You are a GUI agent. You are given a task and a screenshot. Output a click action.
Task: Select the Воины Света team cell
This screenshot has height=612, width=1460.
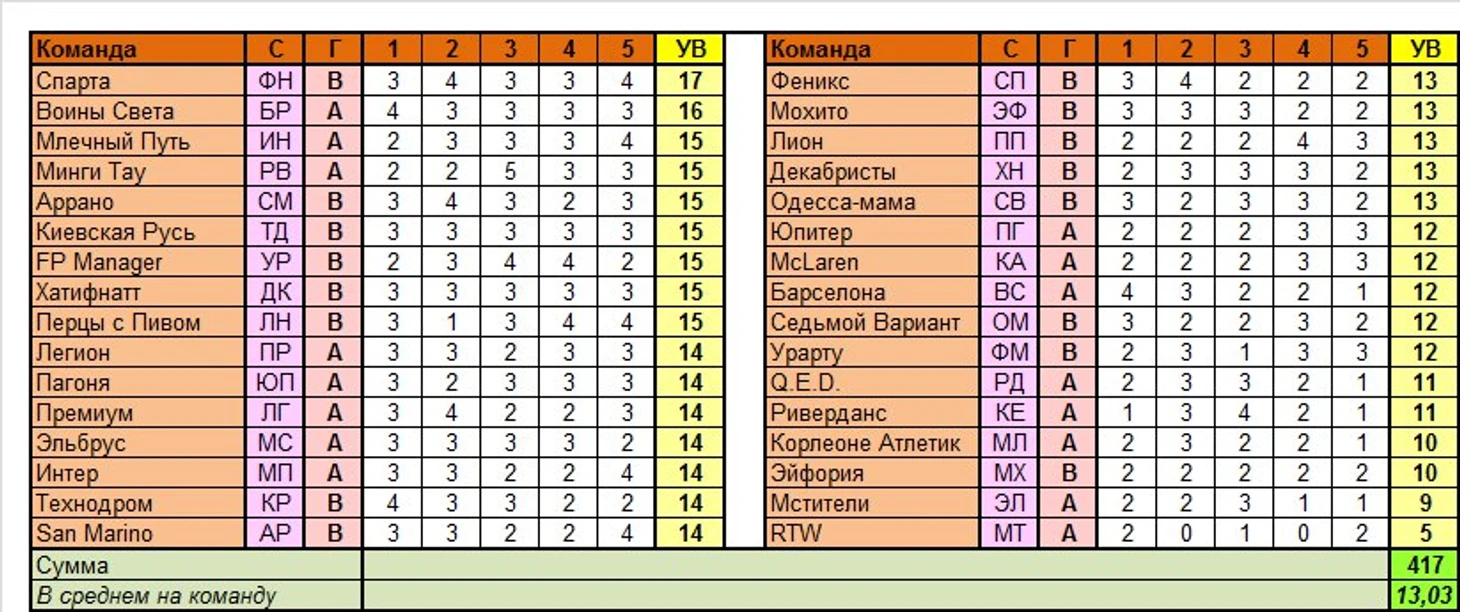[139, 111]
